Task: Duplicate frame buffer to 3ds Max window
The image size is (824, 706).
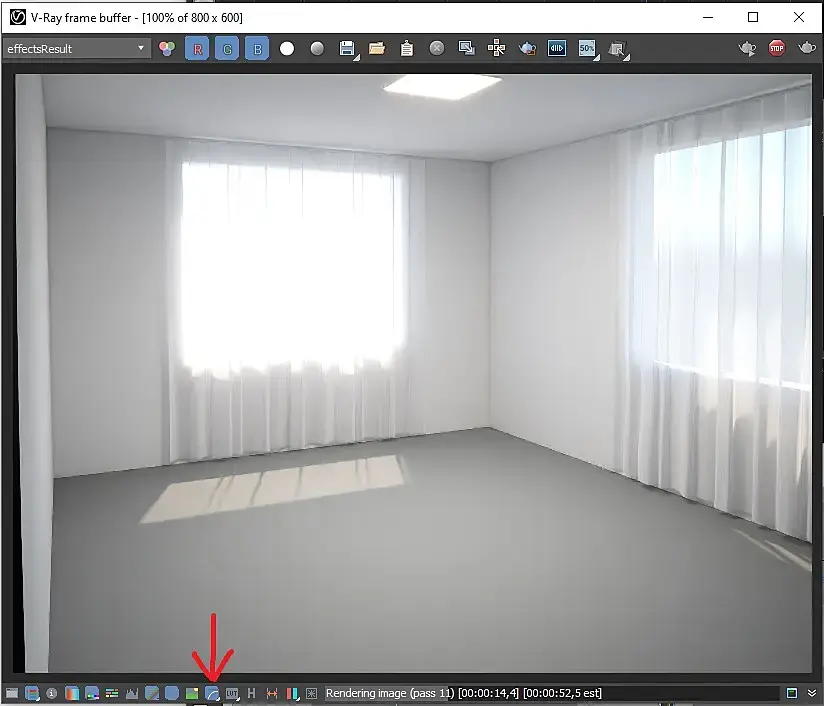Action: click(x=467, y=49)
